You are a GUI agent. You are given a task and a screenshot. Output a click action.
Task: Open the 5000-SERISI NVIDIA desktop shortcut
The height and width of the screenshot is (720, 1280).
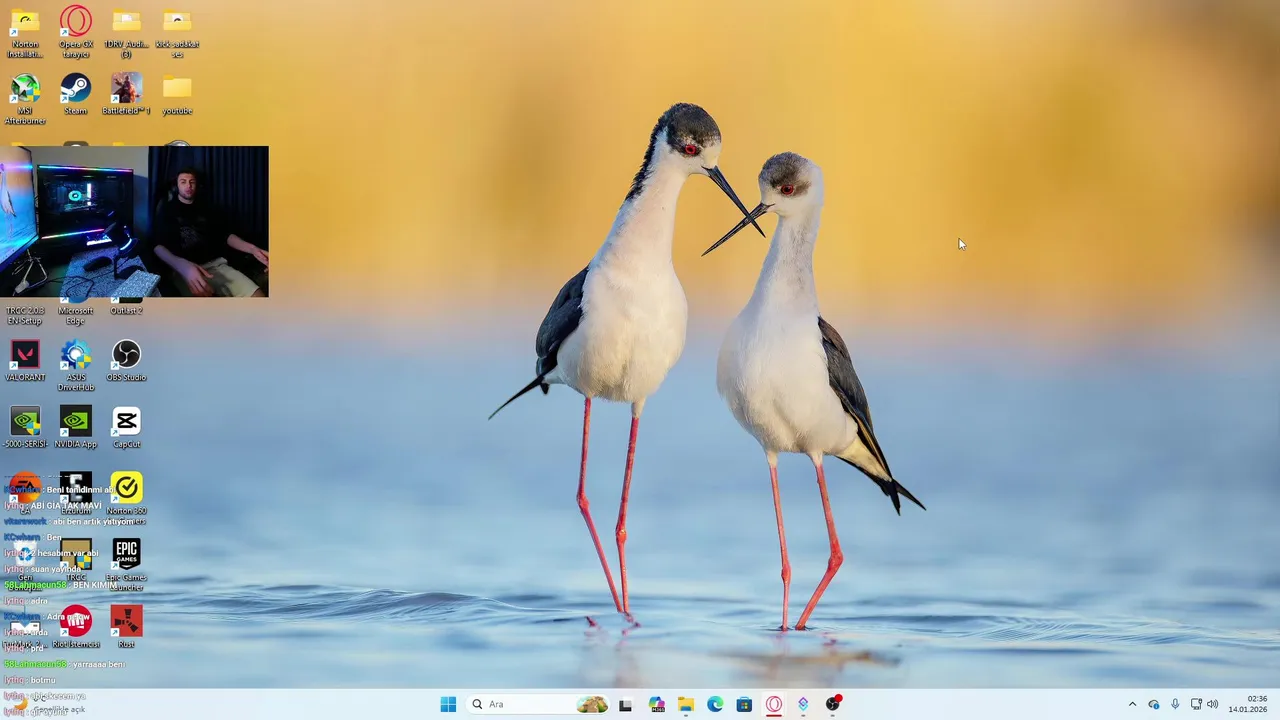25,428
